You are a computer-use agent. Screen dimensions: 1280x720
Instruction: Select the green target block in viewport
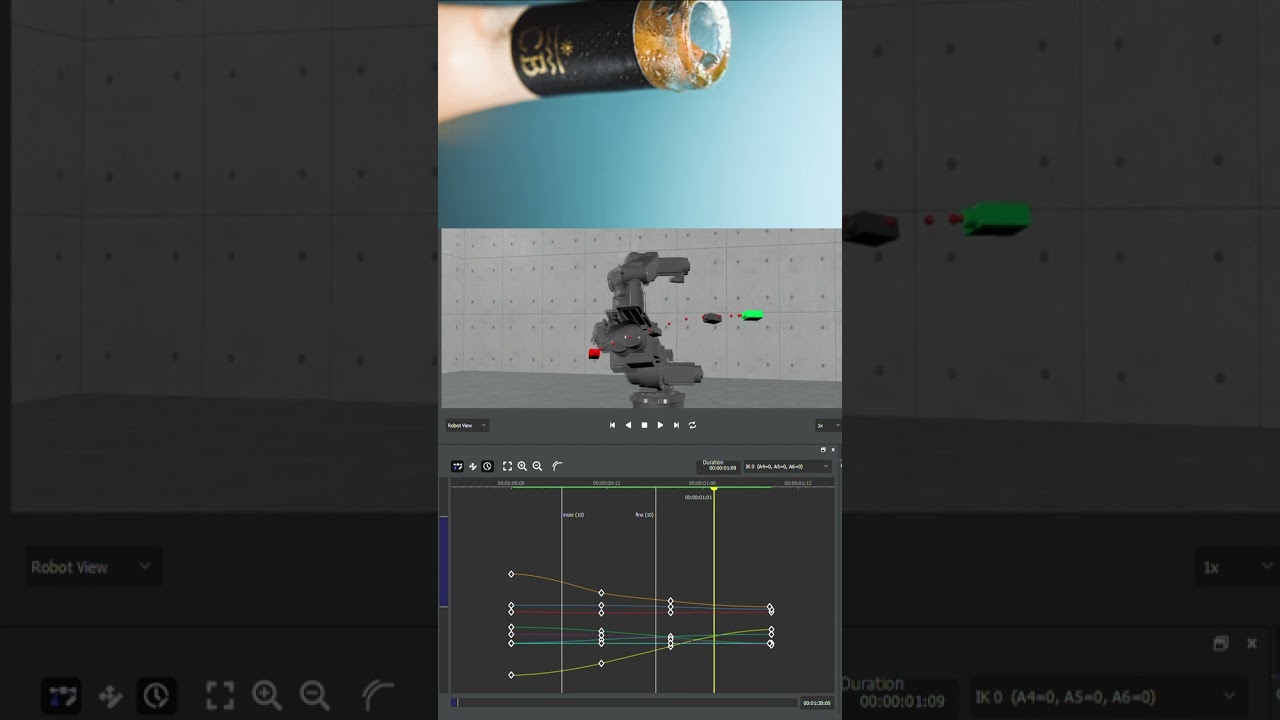pos(753,315)
